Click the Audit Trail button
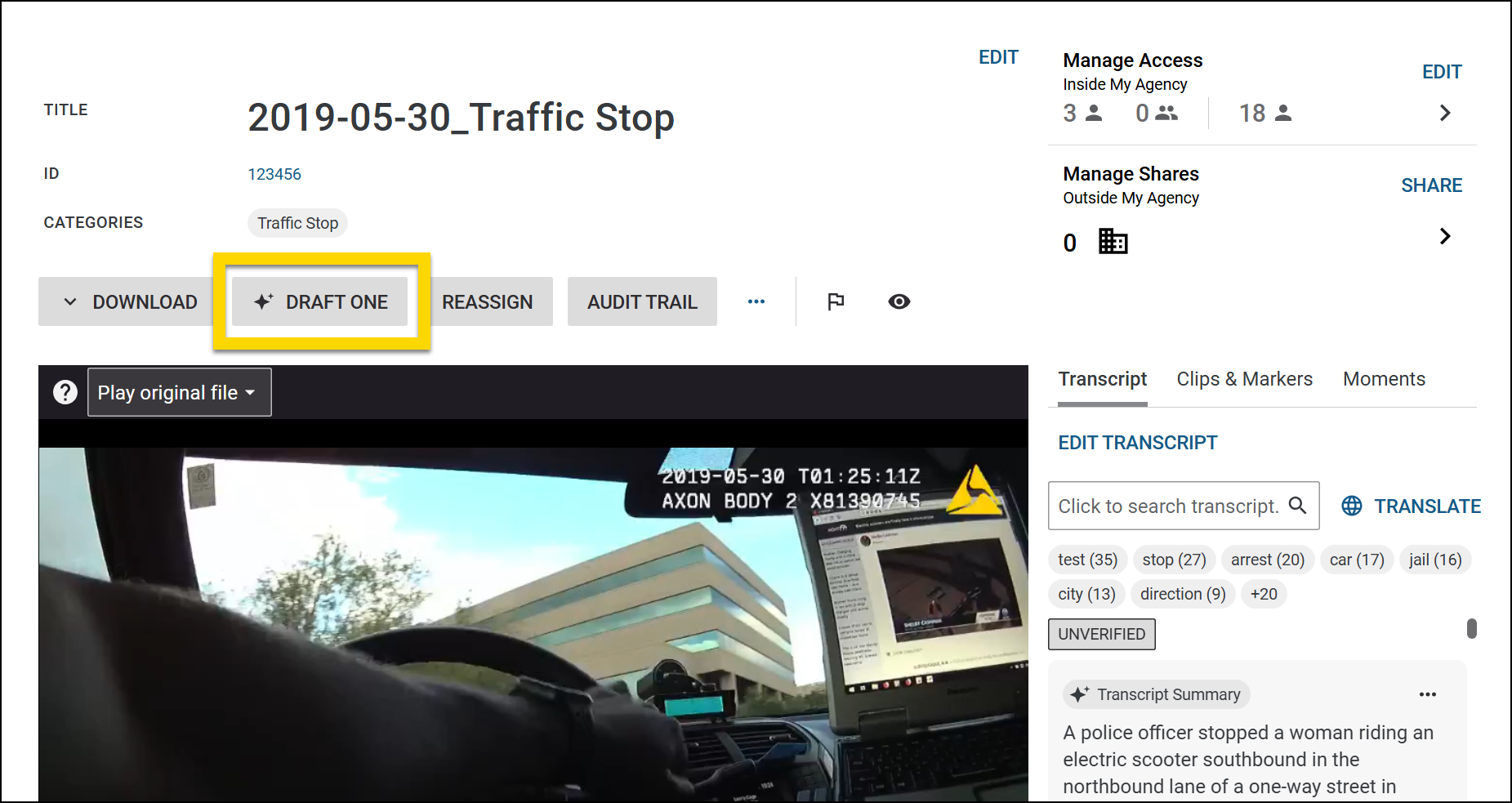The image size is (1512, 803). 642,301
